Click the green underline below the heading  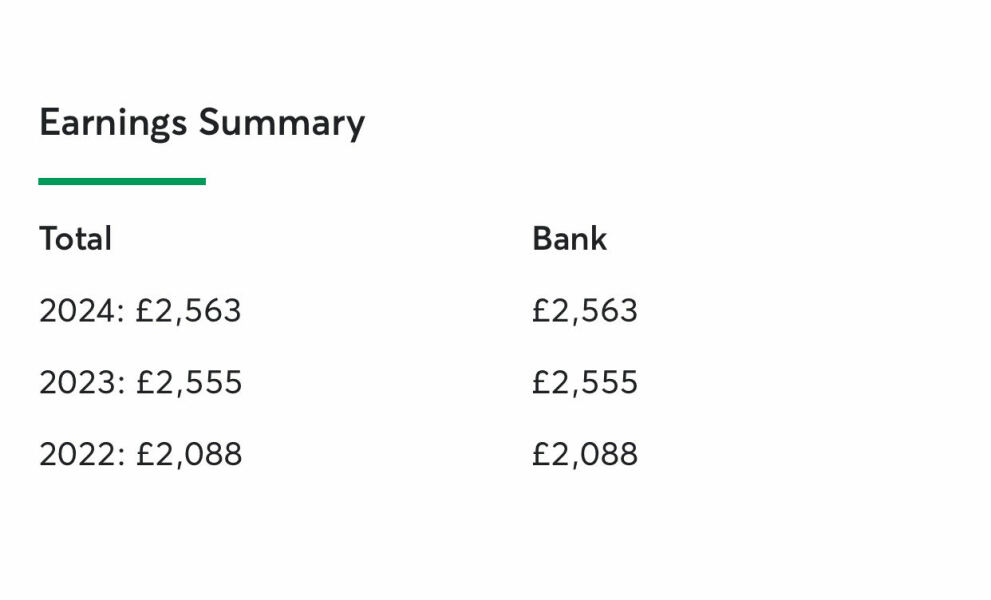121,181
